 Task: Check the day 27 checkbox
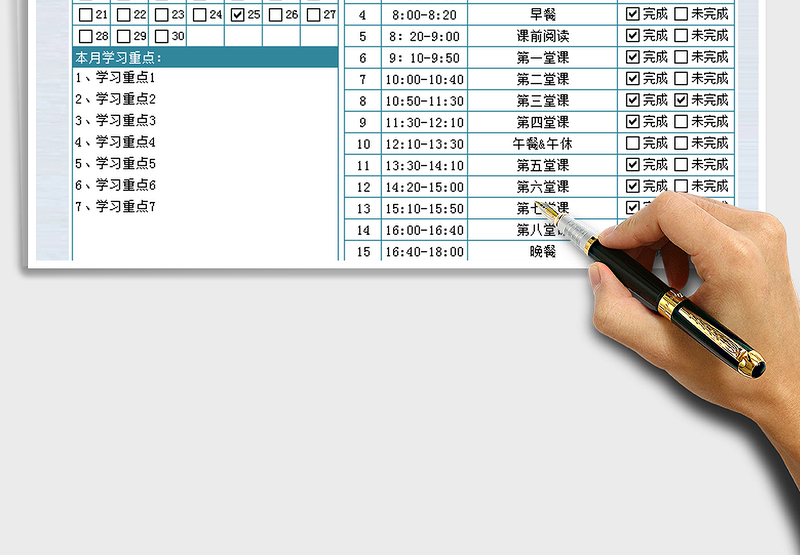click(x=313, y=15)
